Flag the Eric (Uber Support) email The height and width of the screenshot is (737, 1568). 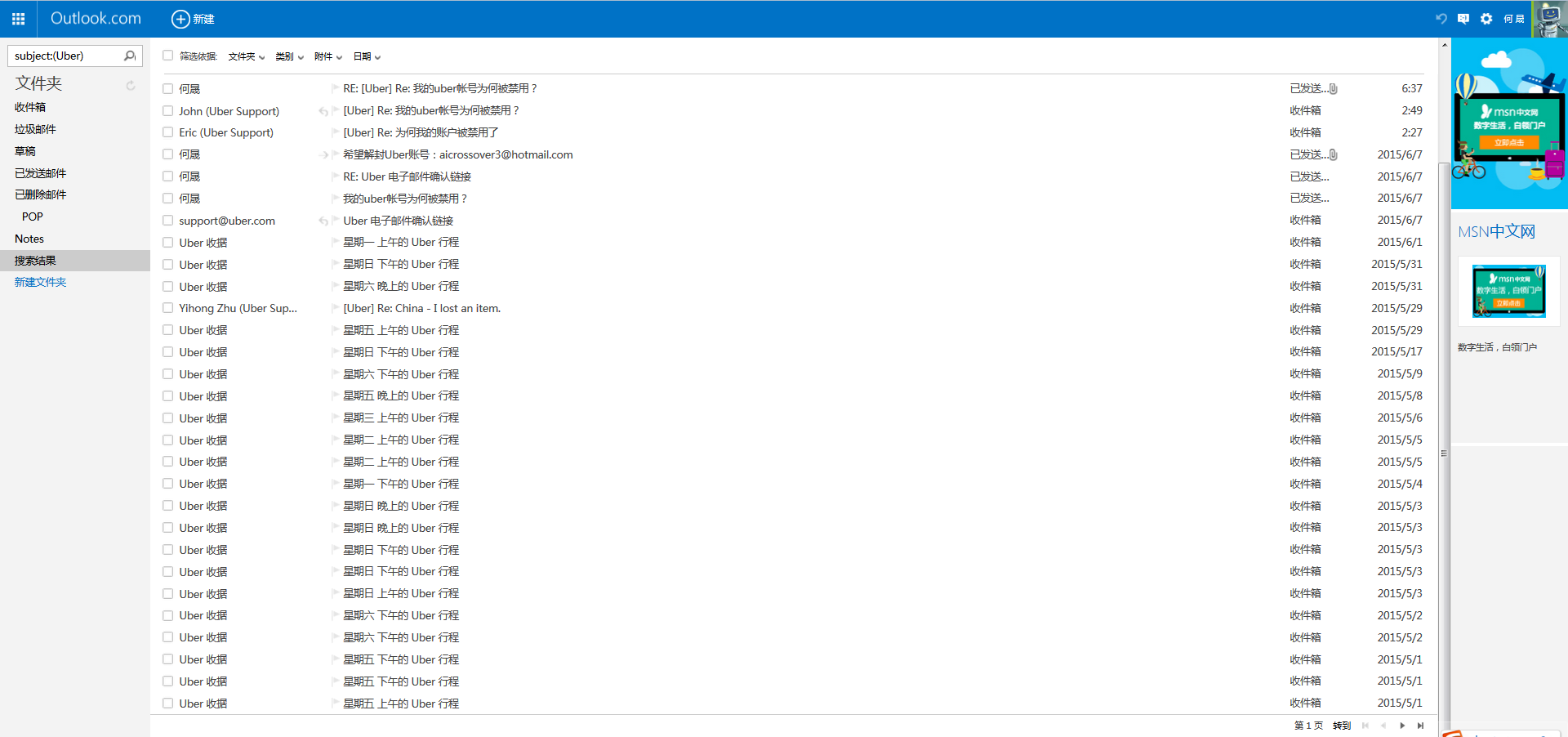(335, 132)
